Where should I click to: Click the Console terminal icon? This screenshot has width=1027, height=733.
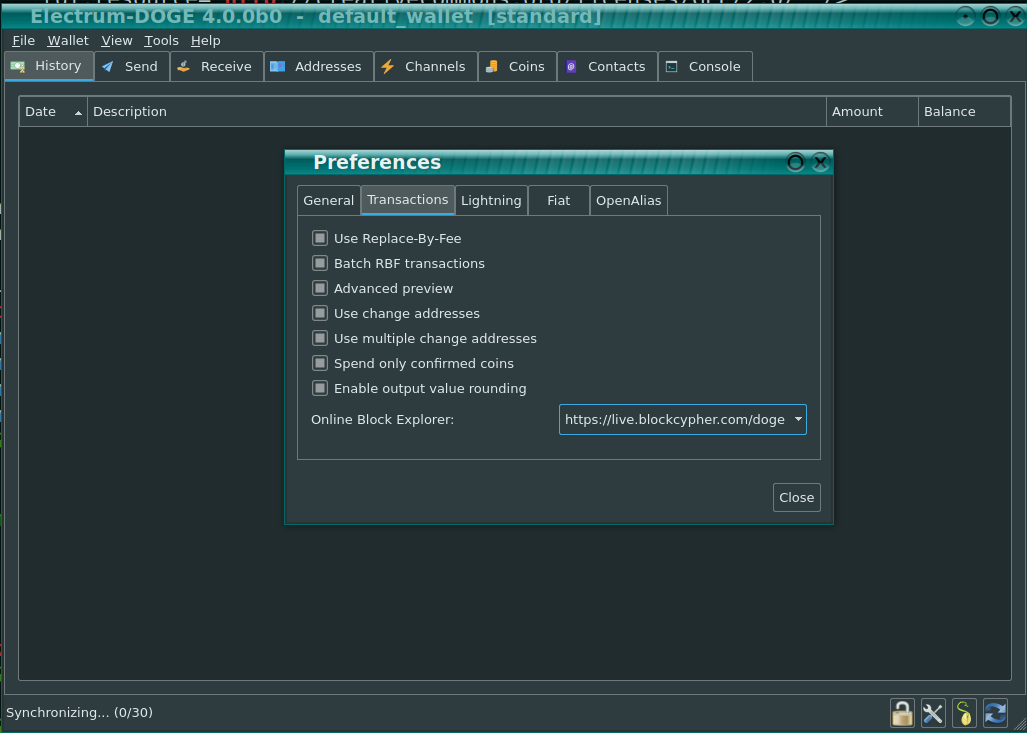point(671,67)
